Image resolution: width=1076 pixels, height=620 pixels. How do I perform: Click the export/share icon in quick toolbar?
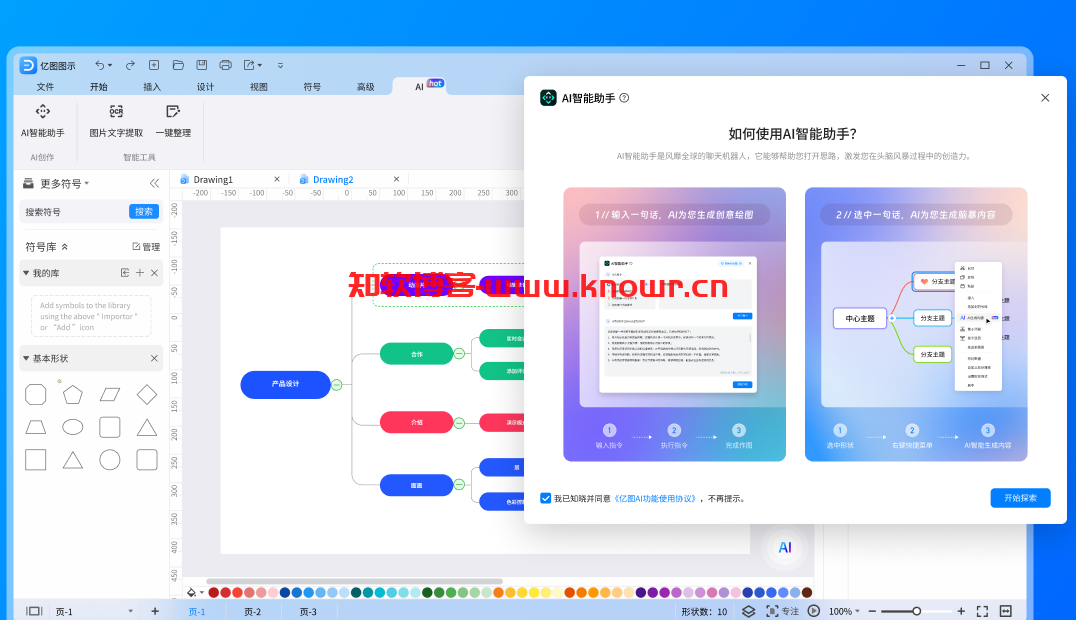(x=249, y=65)
